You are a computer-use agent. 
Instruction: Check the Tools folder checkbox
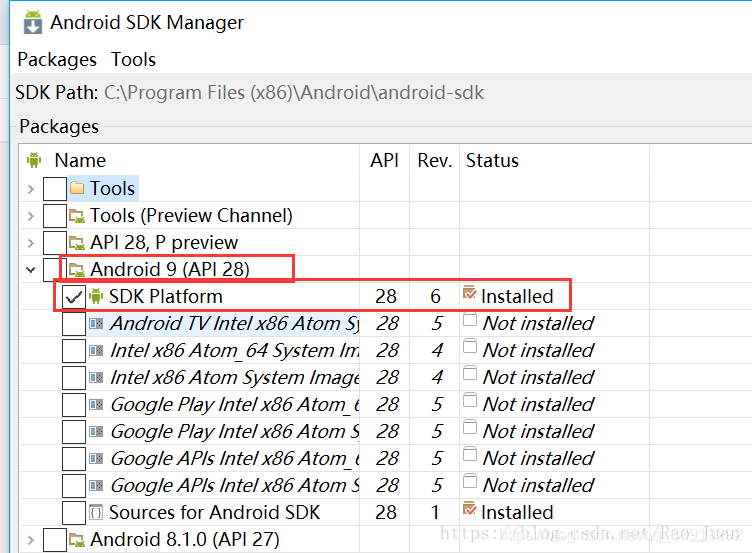55,189
